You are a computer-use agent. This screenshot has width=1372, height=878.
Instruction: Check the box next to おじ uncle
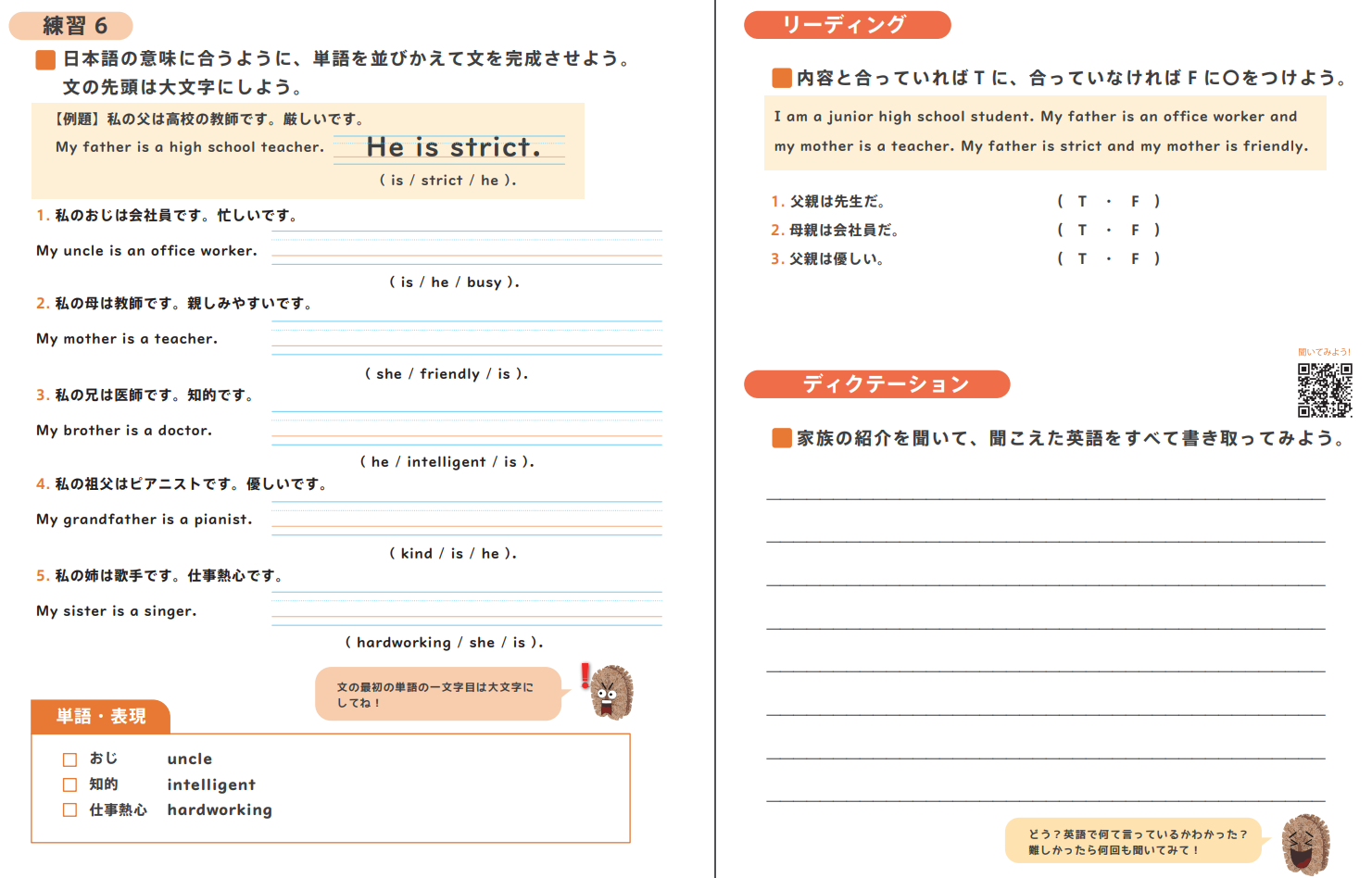[69, 759]
